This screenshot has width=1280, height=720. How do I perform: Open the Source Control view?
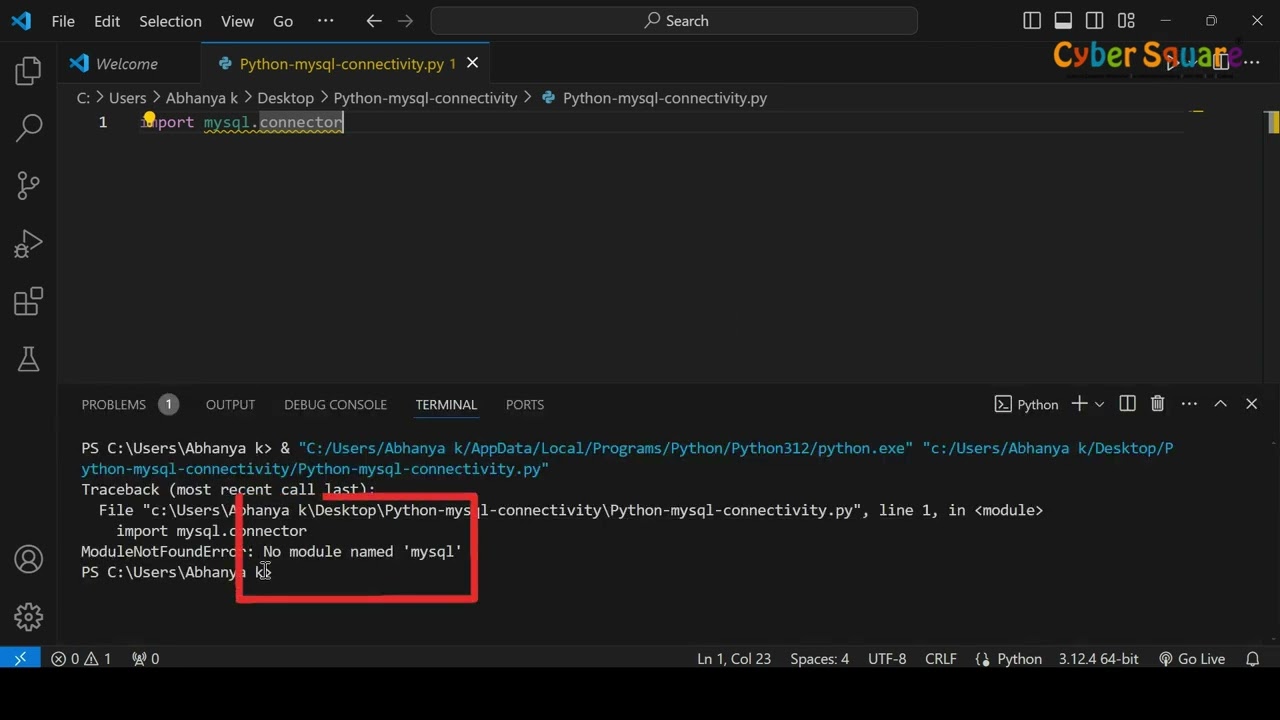(x=28, y=185)
